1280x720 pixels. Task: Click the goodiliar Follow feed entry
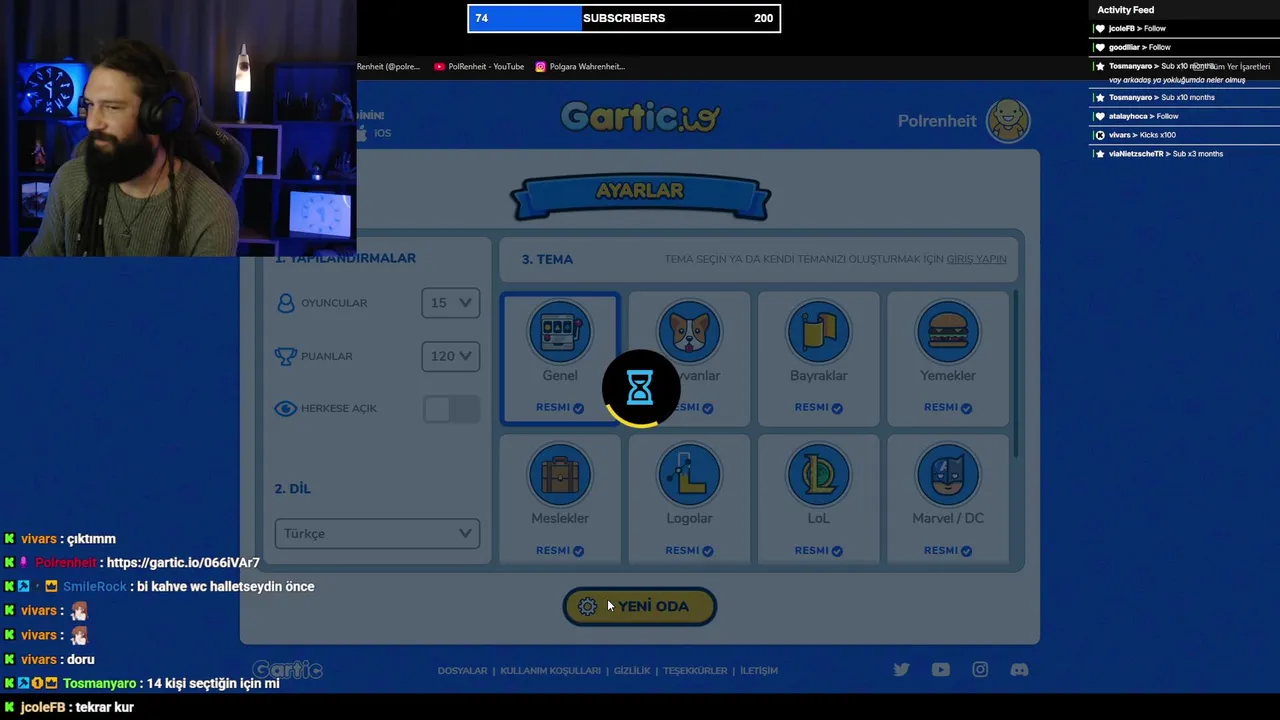(1140, 47)
